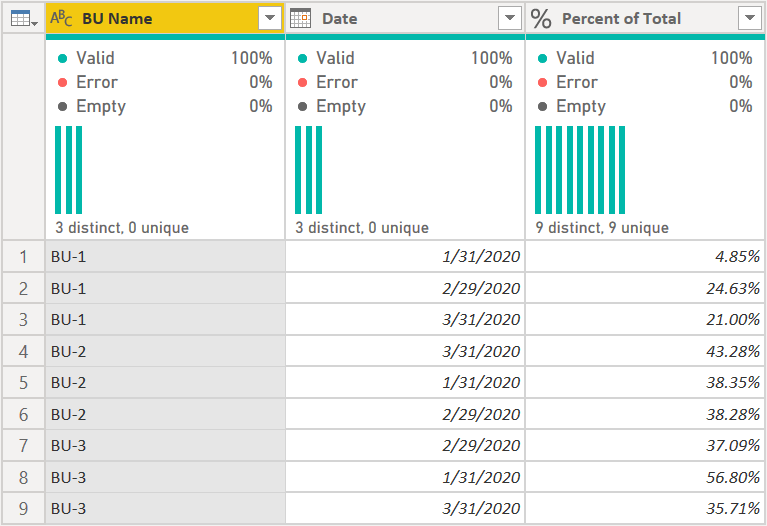
Task: Click date 2/29/2020 in row 7
Action: (405, 445)
